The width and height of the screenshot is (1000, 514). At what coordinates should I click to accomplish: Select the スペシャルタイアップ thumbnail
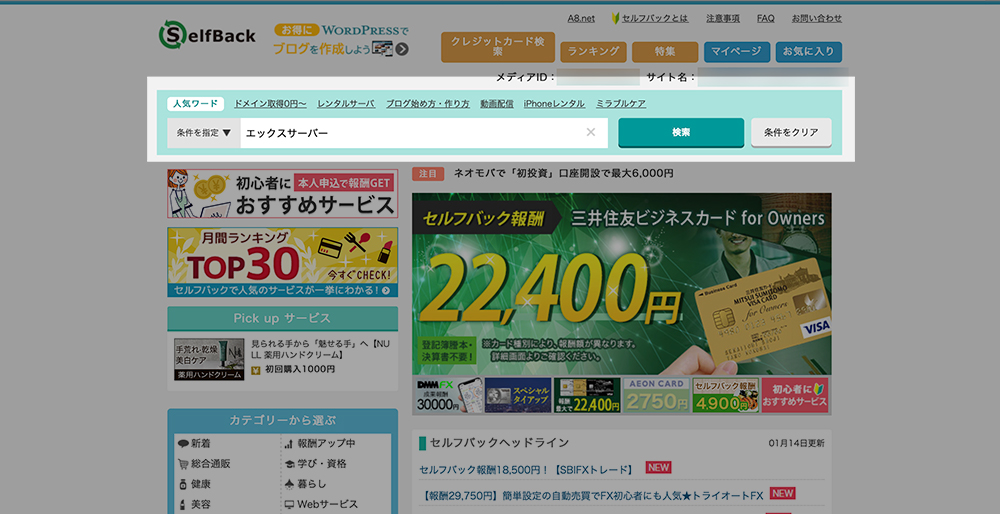(x=518, y=395)
